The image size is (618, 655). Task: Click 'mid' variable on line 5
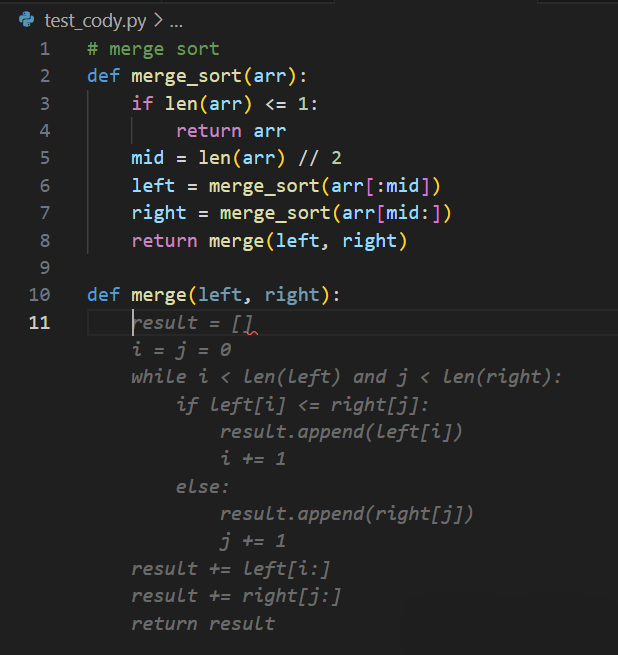click(x=148, y=158)
